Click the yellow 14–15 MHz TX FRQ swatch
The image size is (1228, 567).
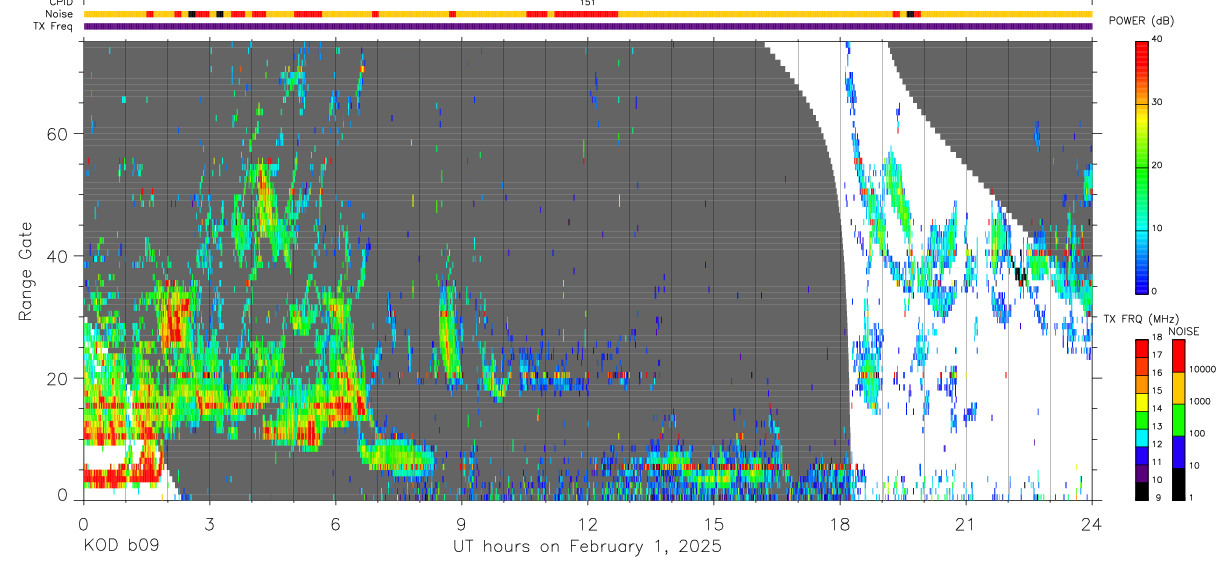(x=1141, y=401)
